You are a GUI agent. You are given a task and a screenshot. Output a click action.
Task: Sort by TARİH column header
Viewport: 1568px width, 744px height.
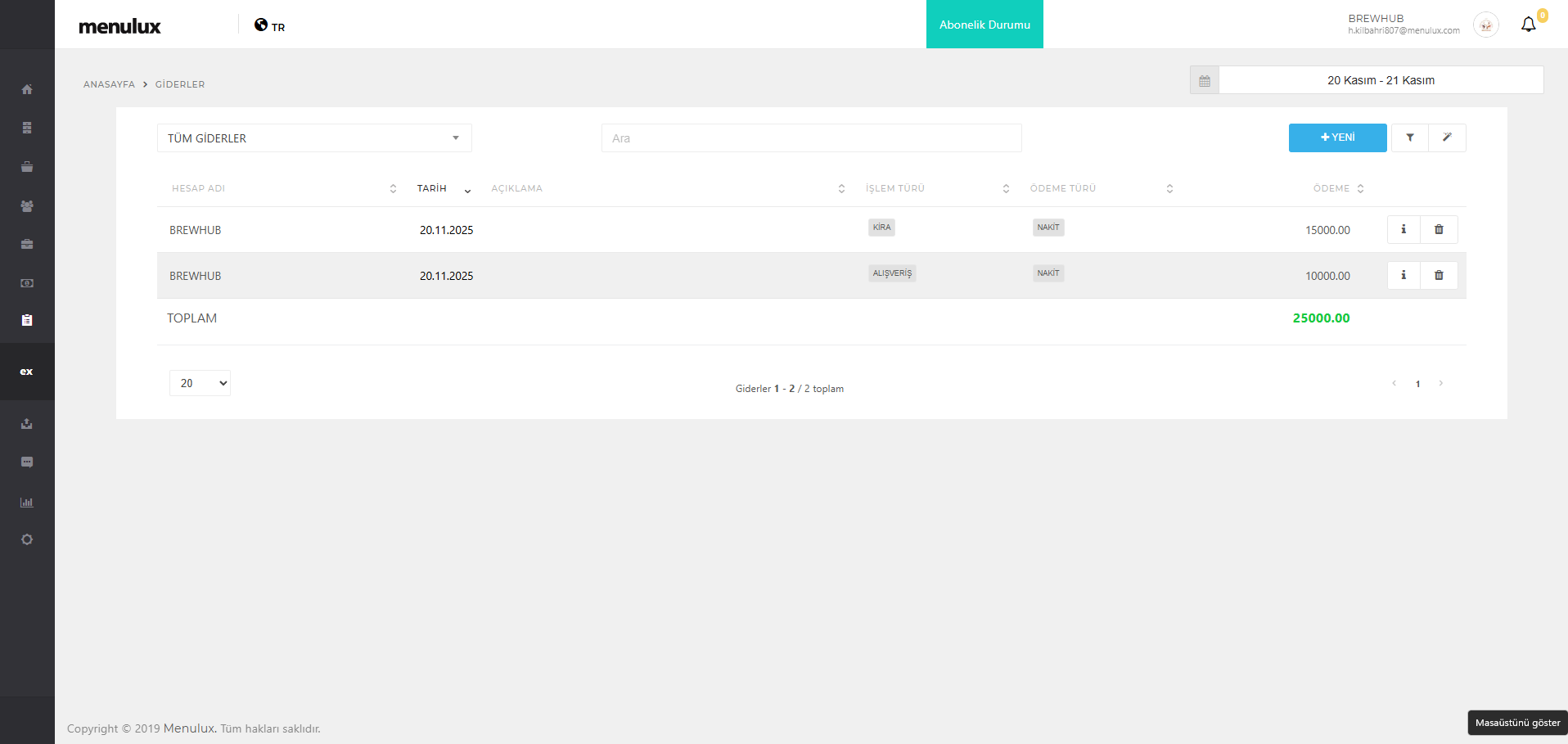click(x=432, y=188)
